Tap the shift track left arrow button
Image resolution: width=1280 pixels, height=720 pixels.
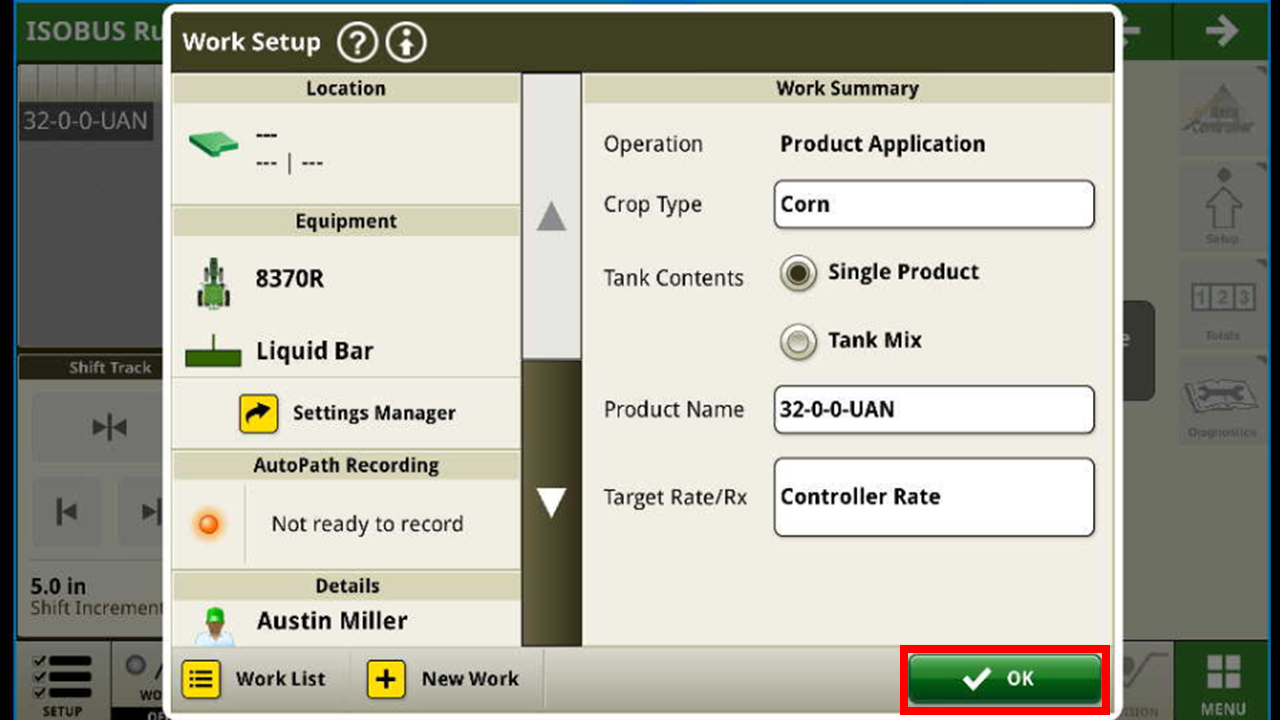[66, 512]
